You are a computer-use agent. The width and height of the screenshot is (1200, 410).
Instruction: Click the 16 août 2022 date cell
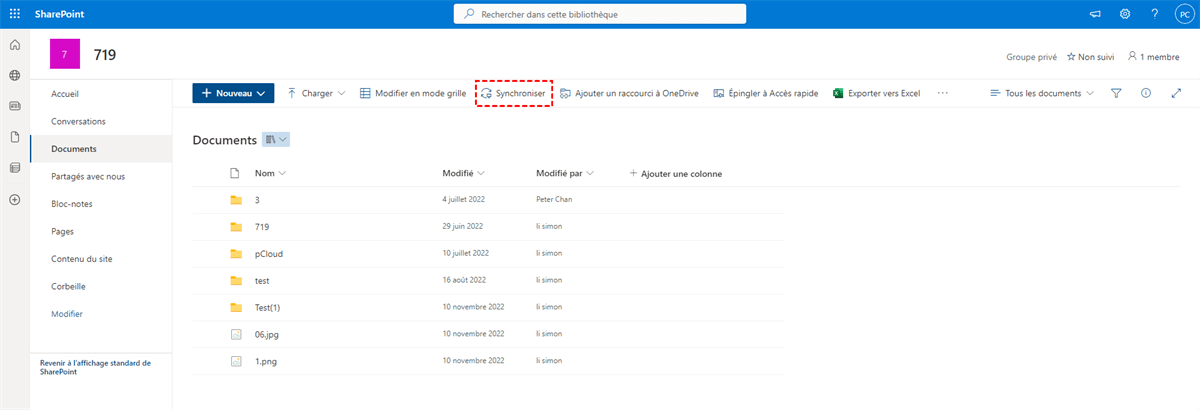click(464, 281)
